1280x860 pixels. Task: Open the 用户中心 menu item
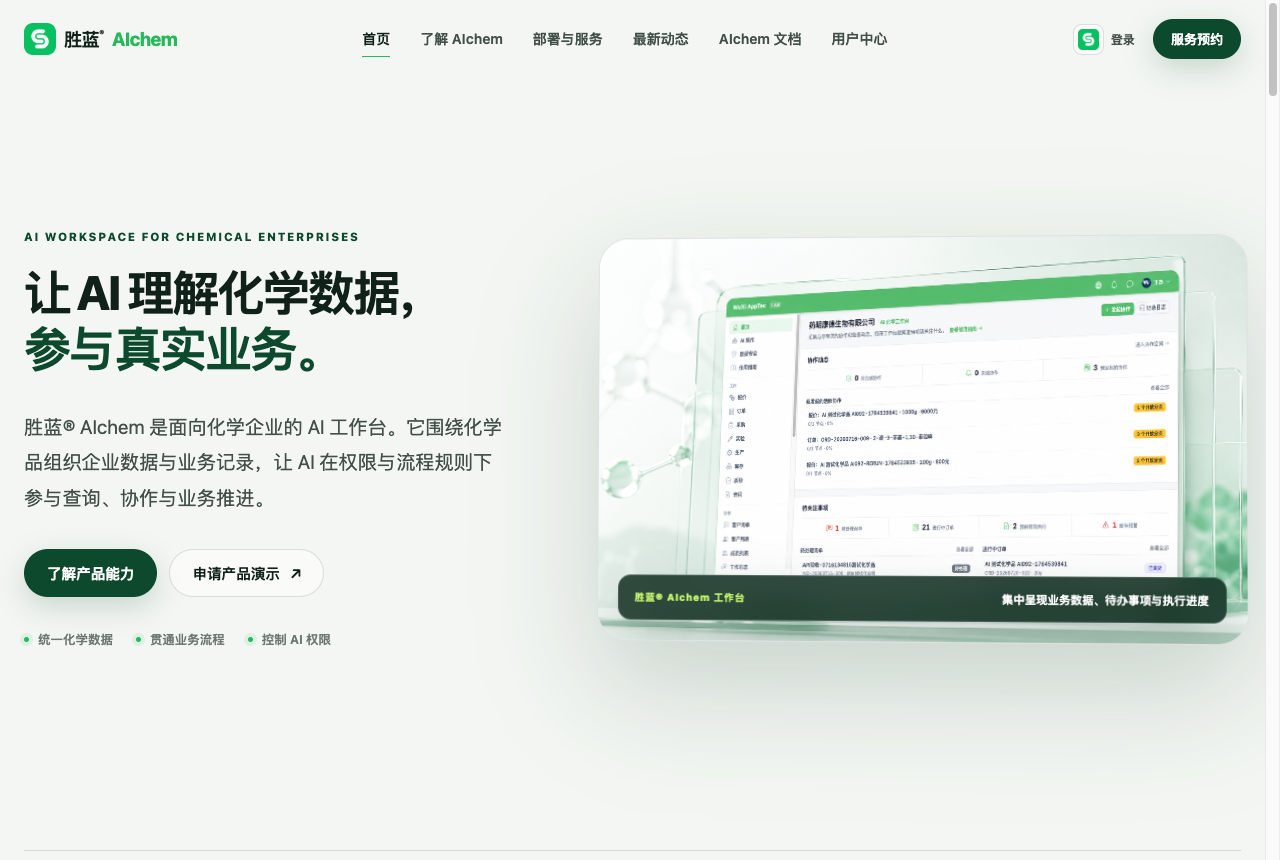[x=859, y=39]
